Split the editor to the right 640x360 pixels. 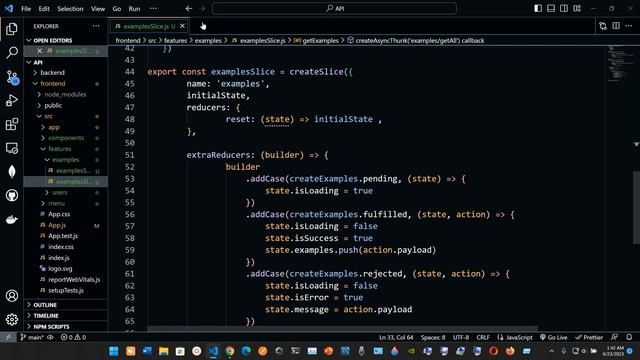tap(616, 26)
